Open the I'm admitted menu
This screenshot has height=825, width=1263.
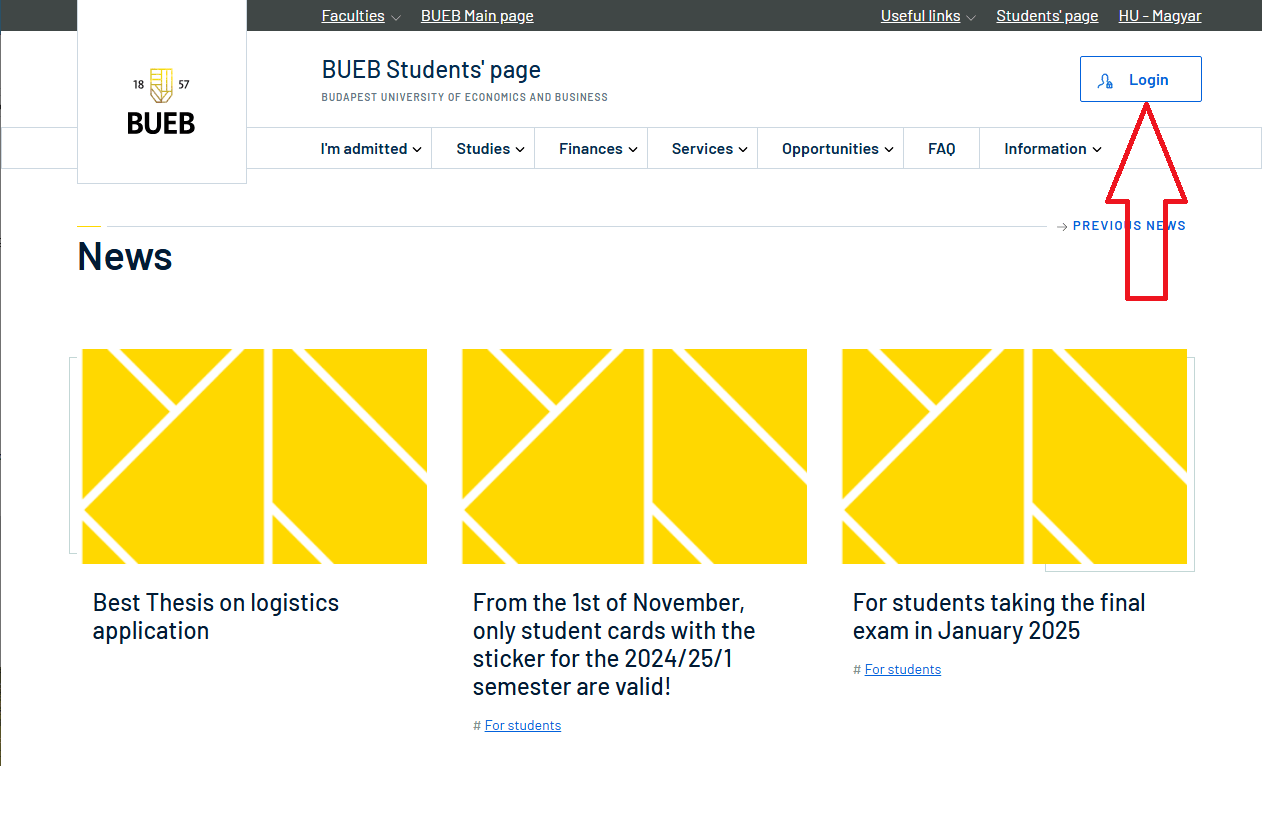pos(370,149)
